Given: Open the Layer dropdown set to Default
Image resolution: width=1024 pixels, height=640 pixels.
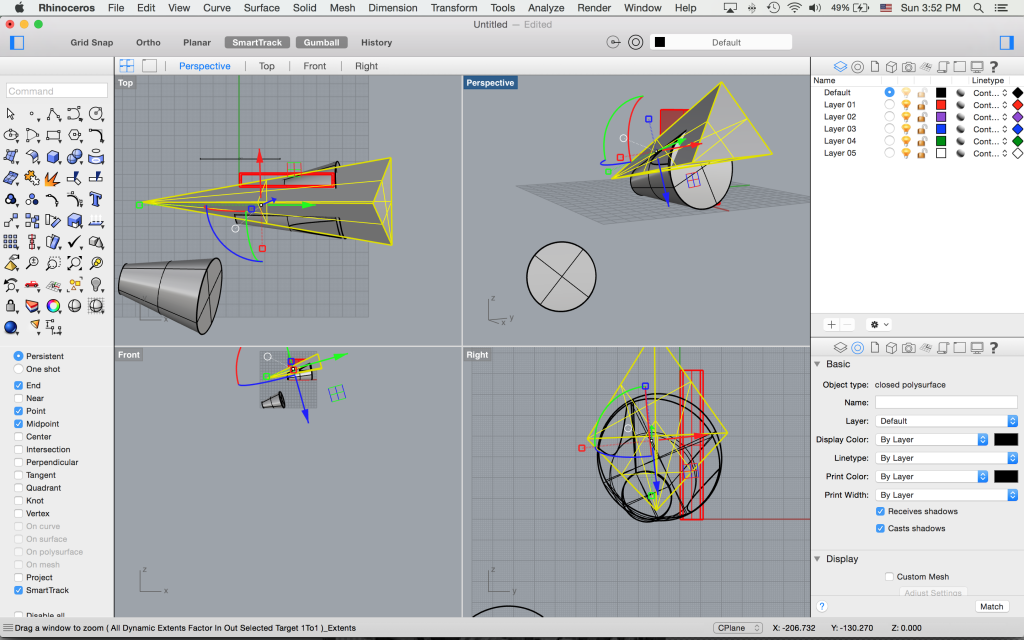Looking at the screenshot, I should (946, 421).
